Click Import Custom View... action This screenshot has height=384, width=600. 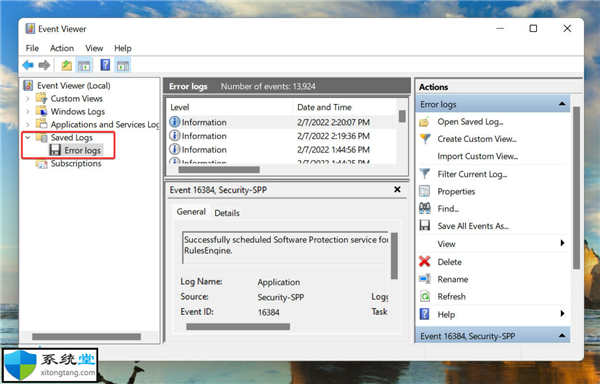point(478,156)
